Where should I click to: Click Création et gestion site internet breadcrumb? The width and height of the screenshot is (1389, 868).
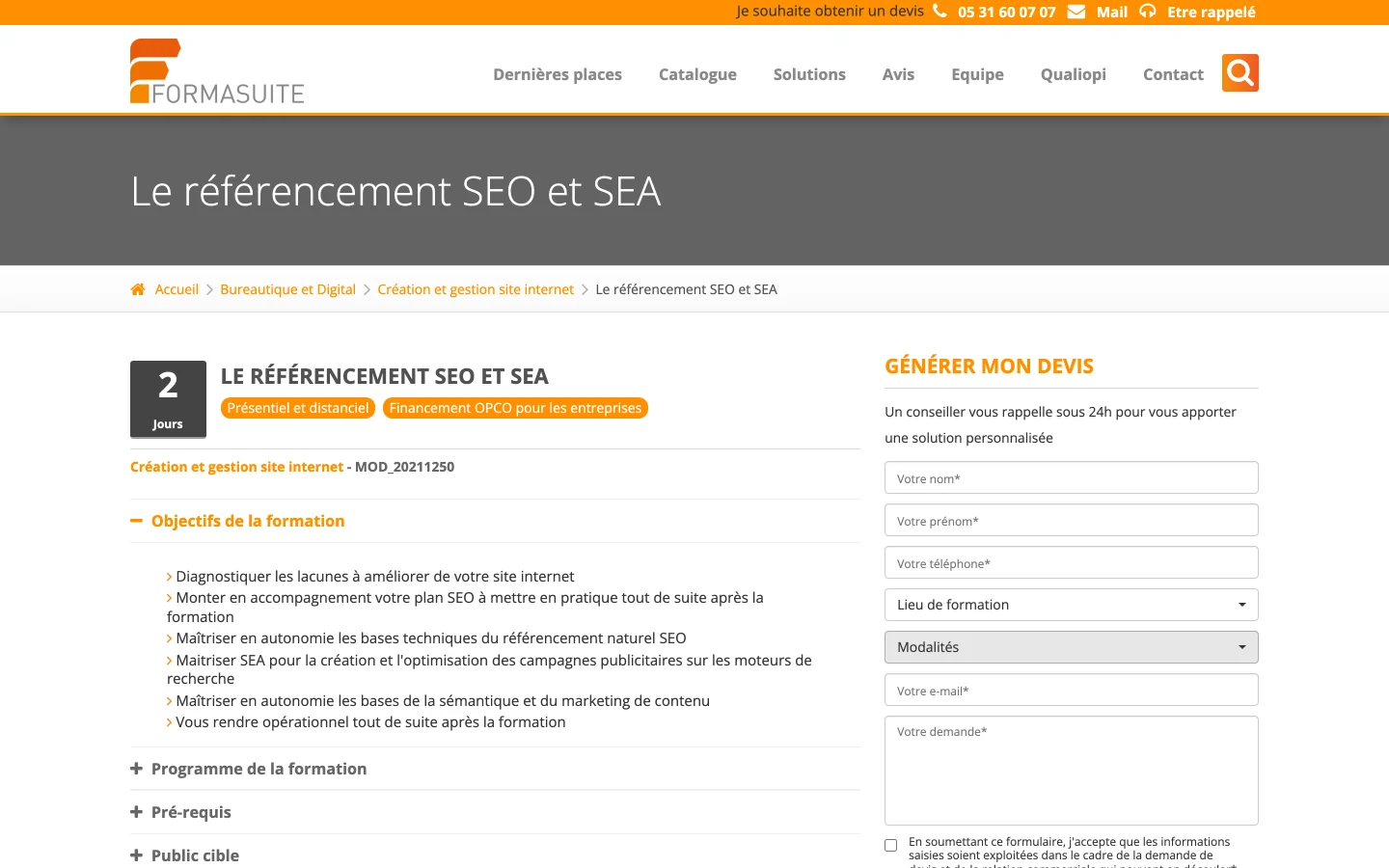pyautogui.click(x=476, y=289)
